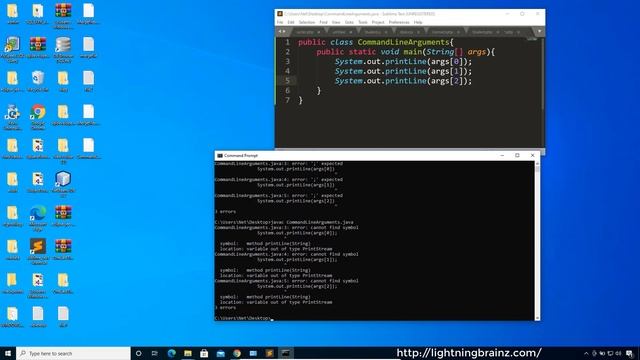This screenshot has width=640, height=360.
Task: Open the Sublime Text tab list dropdown arrow
Action: (540, 31)
